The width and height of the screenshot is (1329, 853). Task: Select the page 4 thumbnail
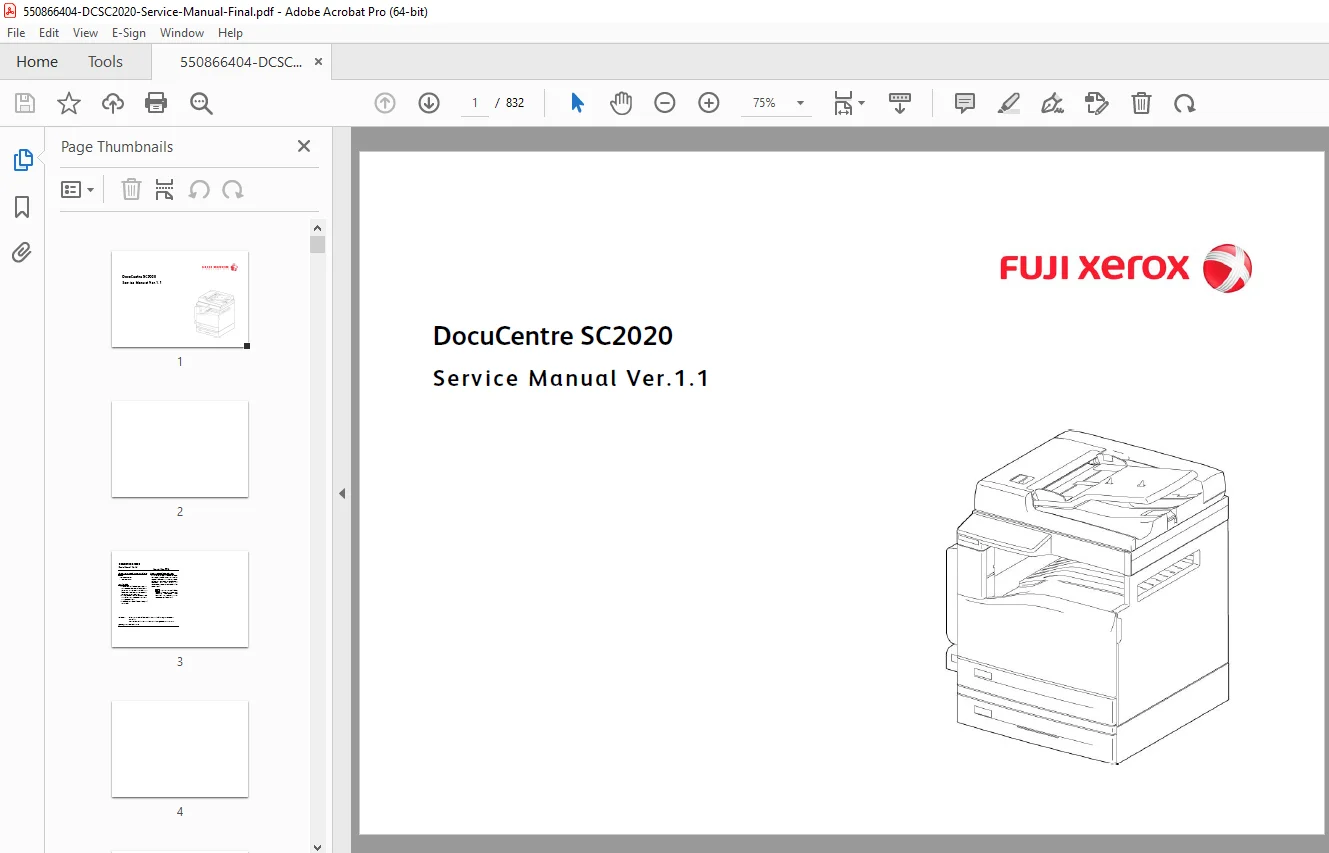coord(180,749)
